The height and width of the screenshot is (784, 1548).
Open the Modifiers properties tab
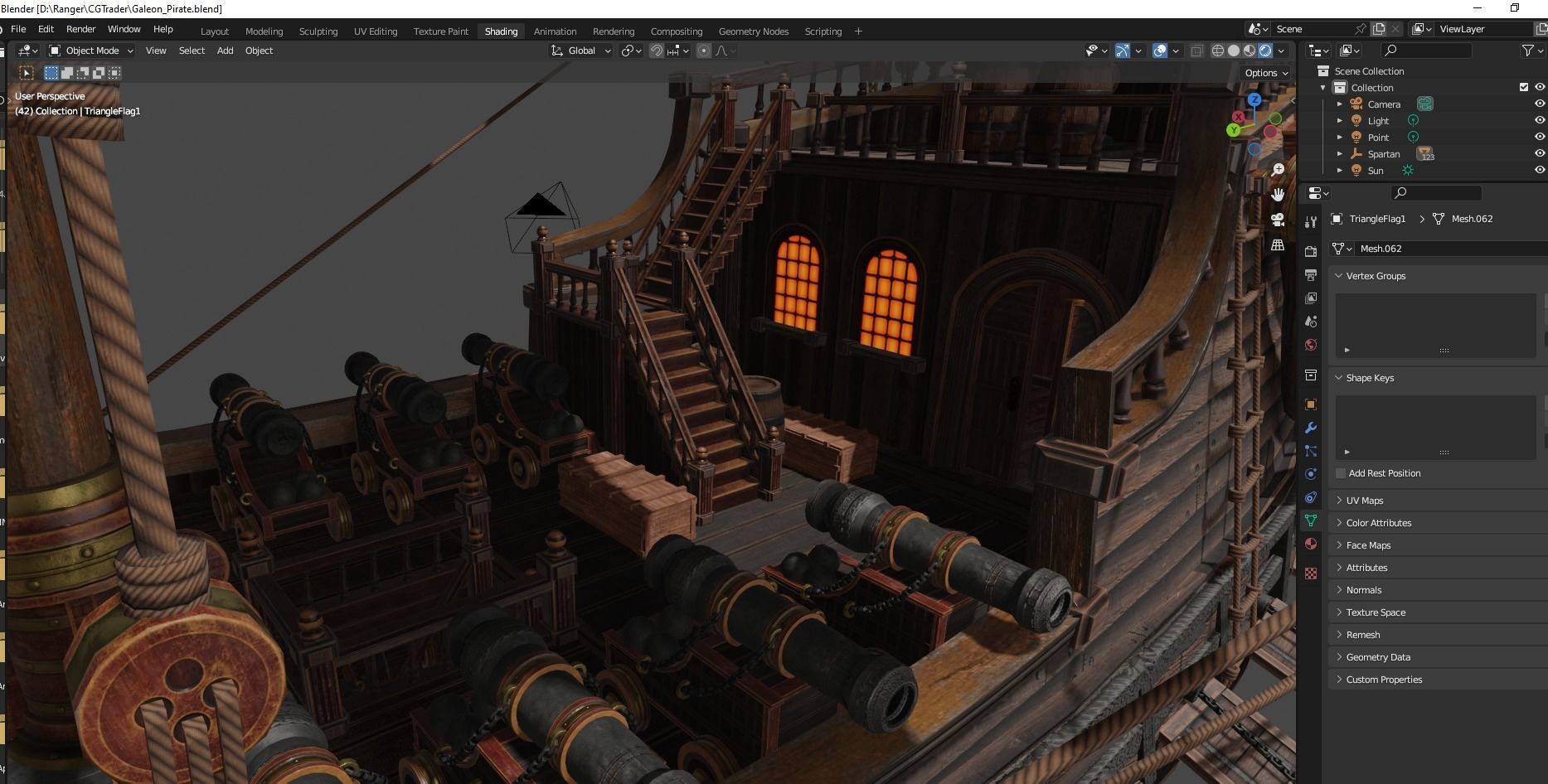[1310, 428]
